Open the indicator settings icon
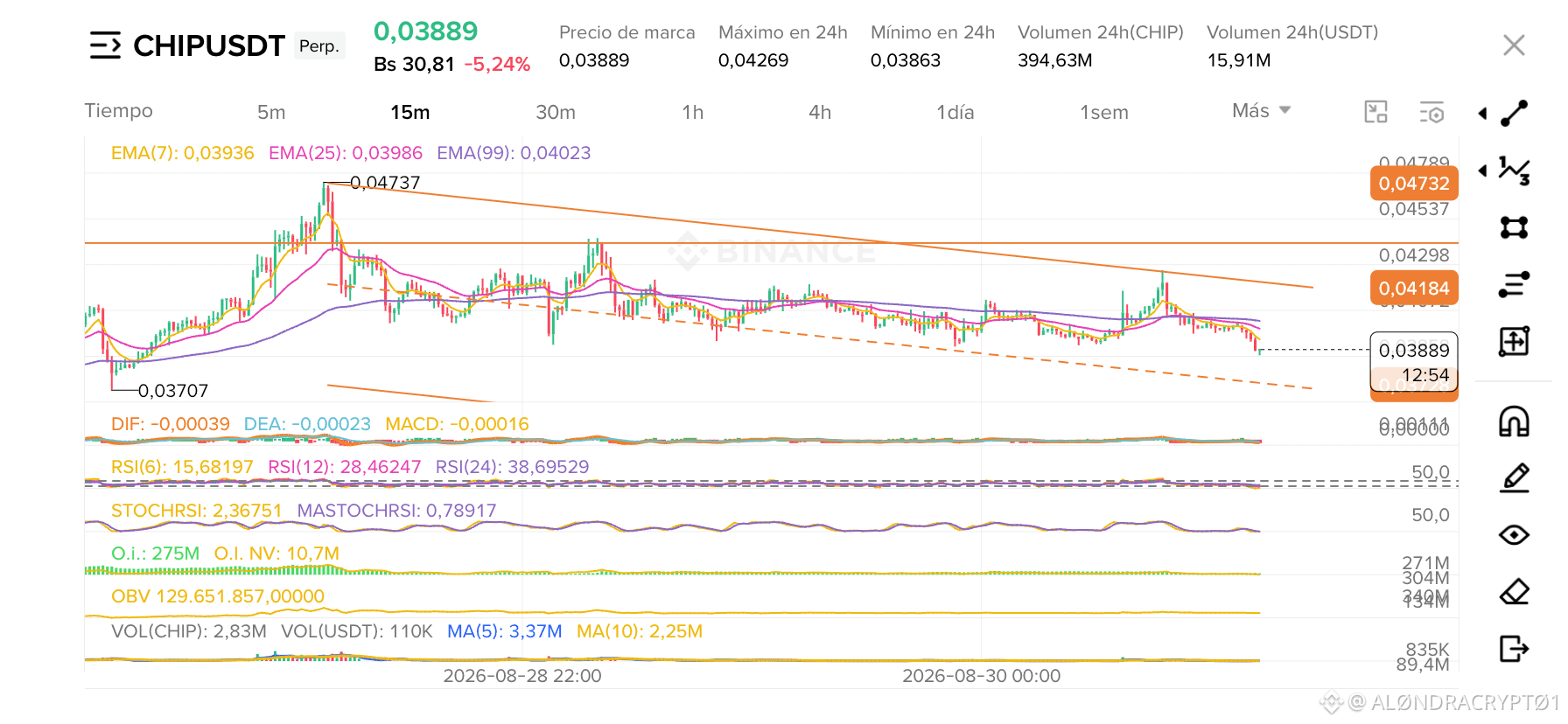 (x=1431, y=112)
